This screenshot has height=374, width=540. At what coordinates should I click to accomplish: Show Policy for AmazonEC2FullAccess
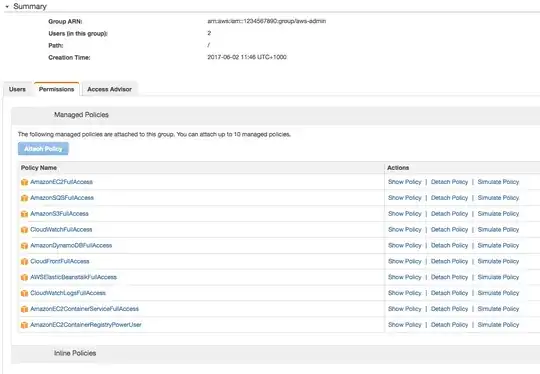pyautogui.click(x=405, y=182)
